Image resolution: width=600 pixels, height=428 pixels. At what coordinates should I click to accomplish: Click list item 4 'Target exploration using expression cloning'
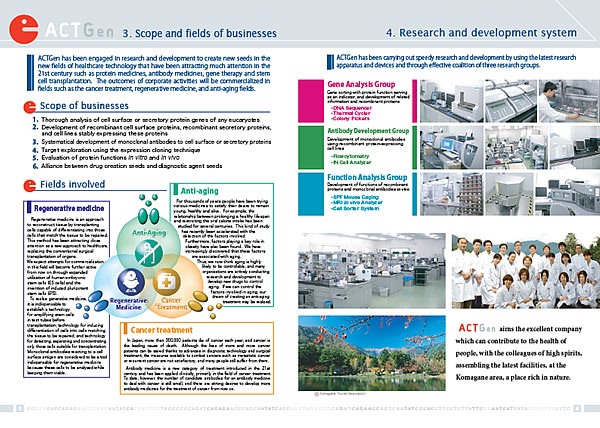(116, 150)
